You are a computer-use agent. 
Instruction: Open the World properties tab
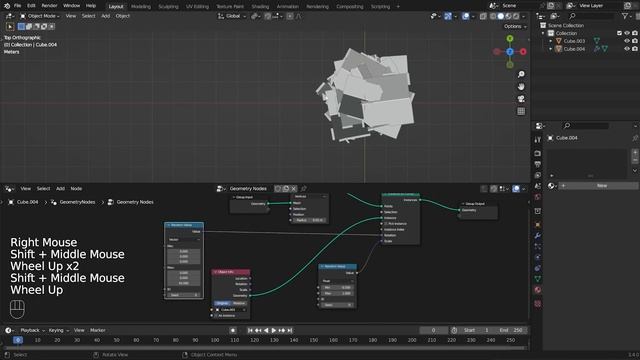pyautogui.click(x=538, y=197)
